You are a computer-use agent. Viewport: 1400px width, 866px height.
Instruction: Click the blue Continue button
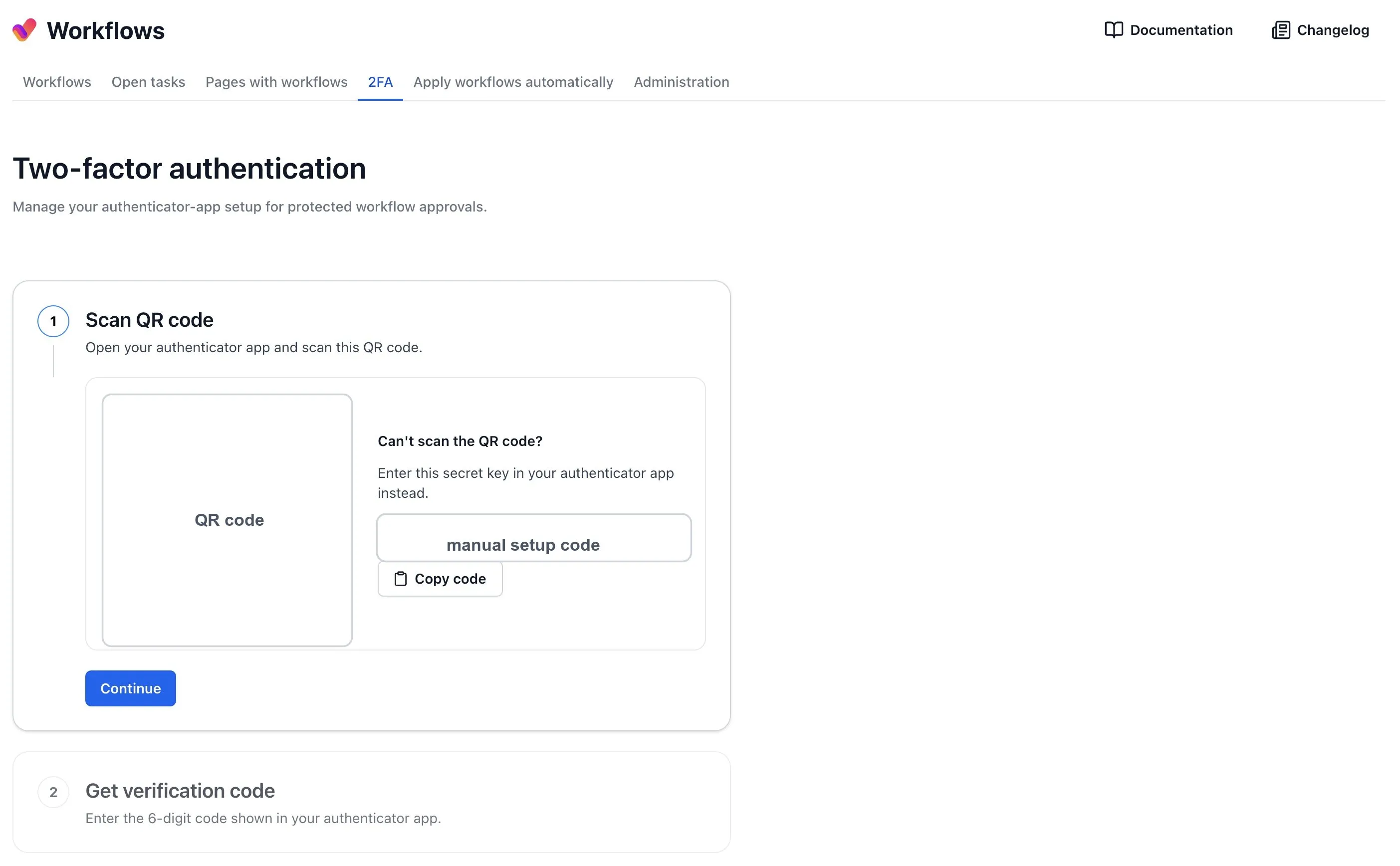(130, 688)
